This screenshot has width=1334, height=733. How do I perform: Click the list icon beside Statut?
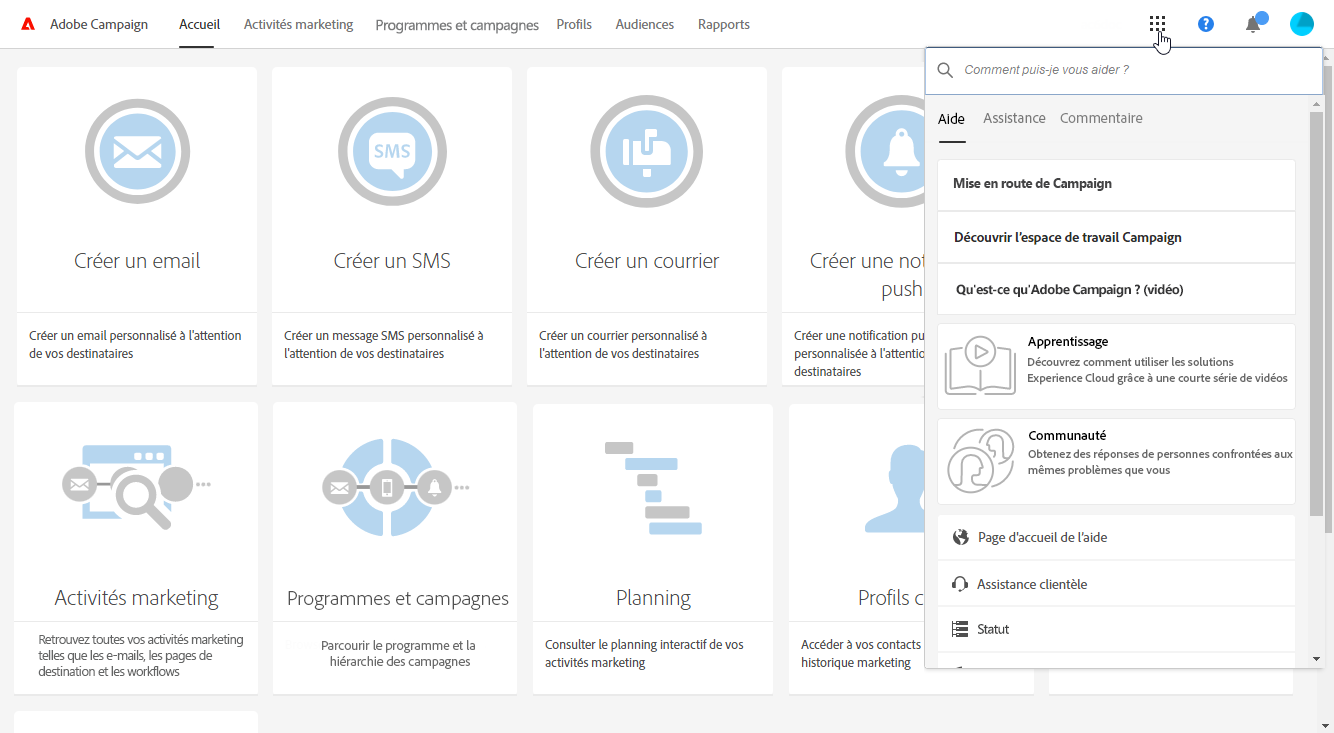click(960, 629)
